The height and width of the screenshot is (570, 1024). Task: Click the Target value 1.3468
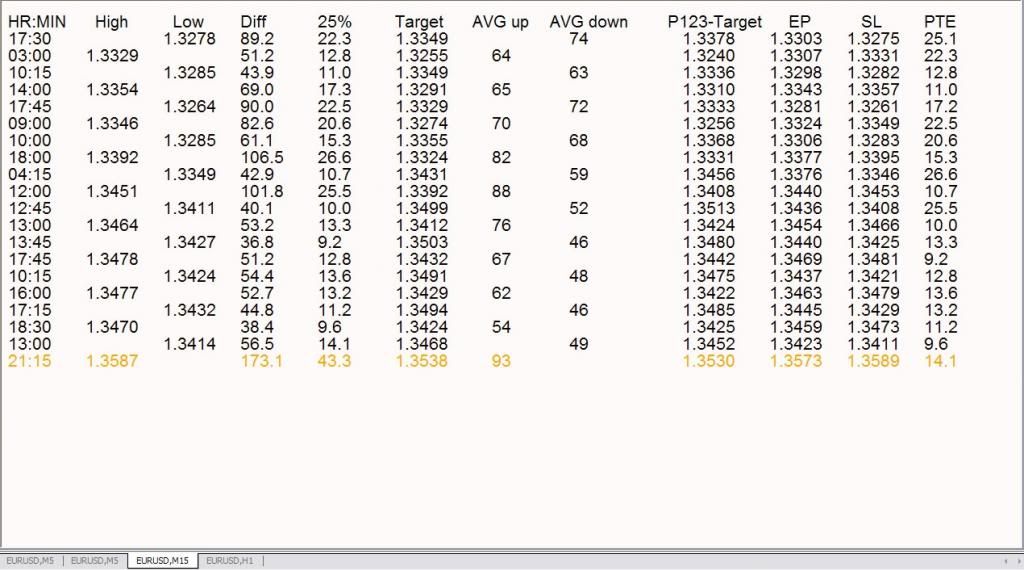(422, 345)
